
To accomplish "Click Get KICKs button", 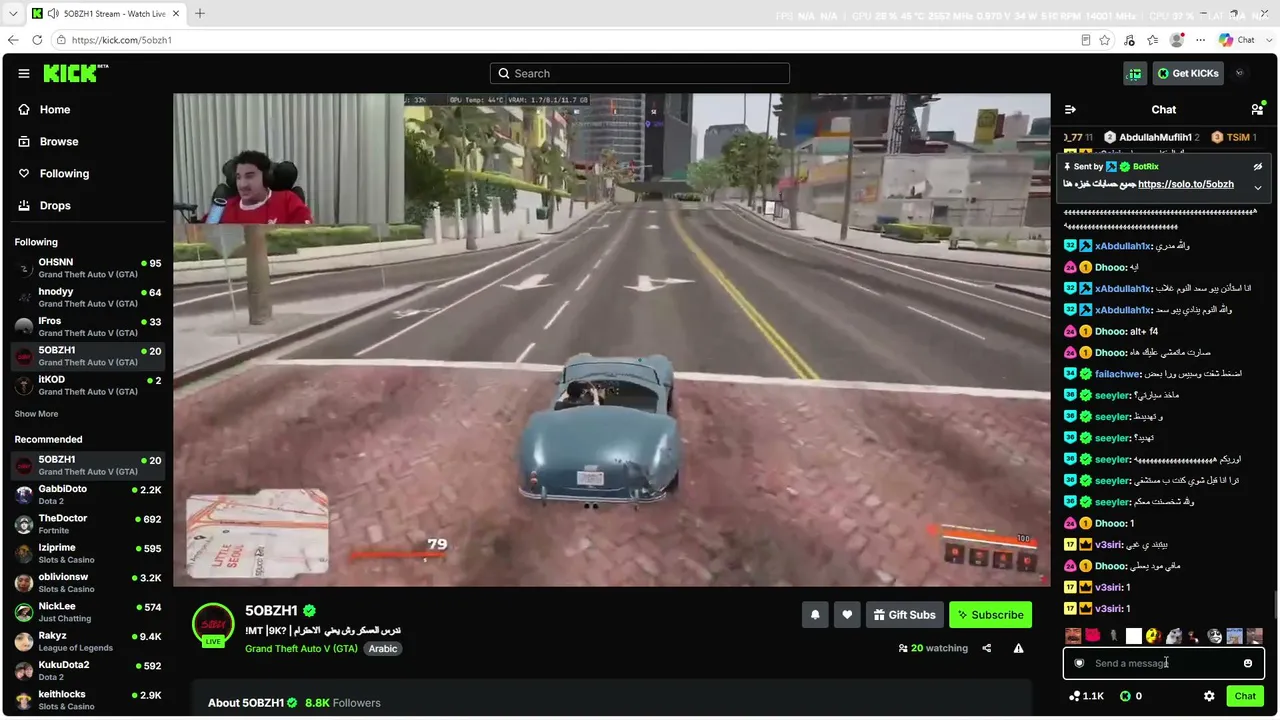I will [1187, 73].
